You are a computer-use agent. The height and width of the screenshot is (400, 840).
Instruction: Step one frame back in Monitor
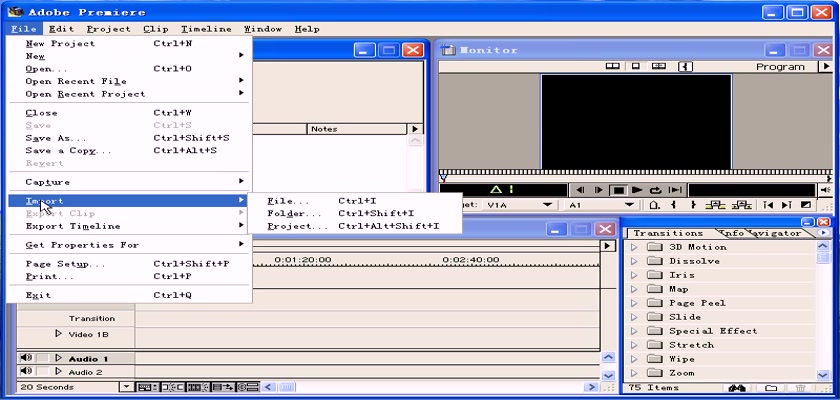click(580, 190)
